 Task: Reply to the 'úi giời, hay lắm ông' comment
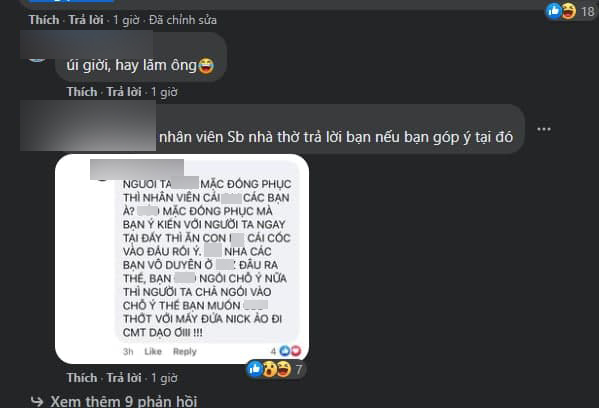click(x=124, y=92)
